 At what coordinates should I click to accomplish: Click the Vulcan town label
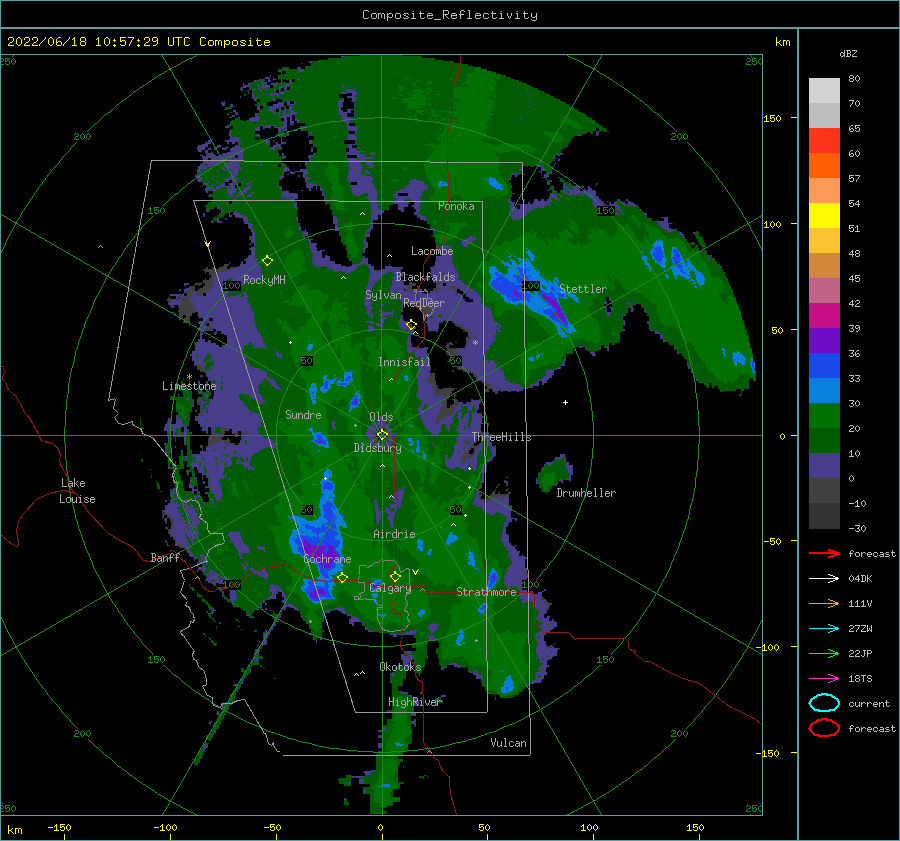coord(508,743)
